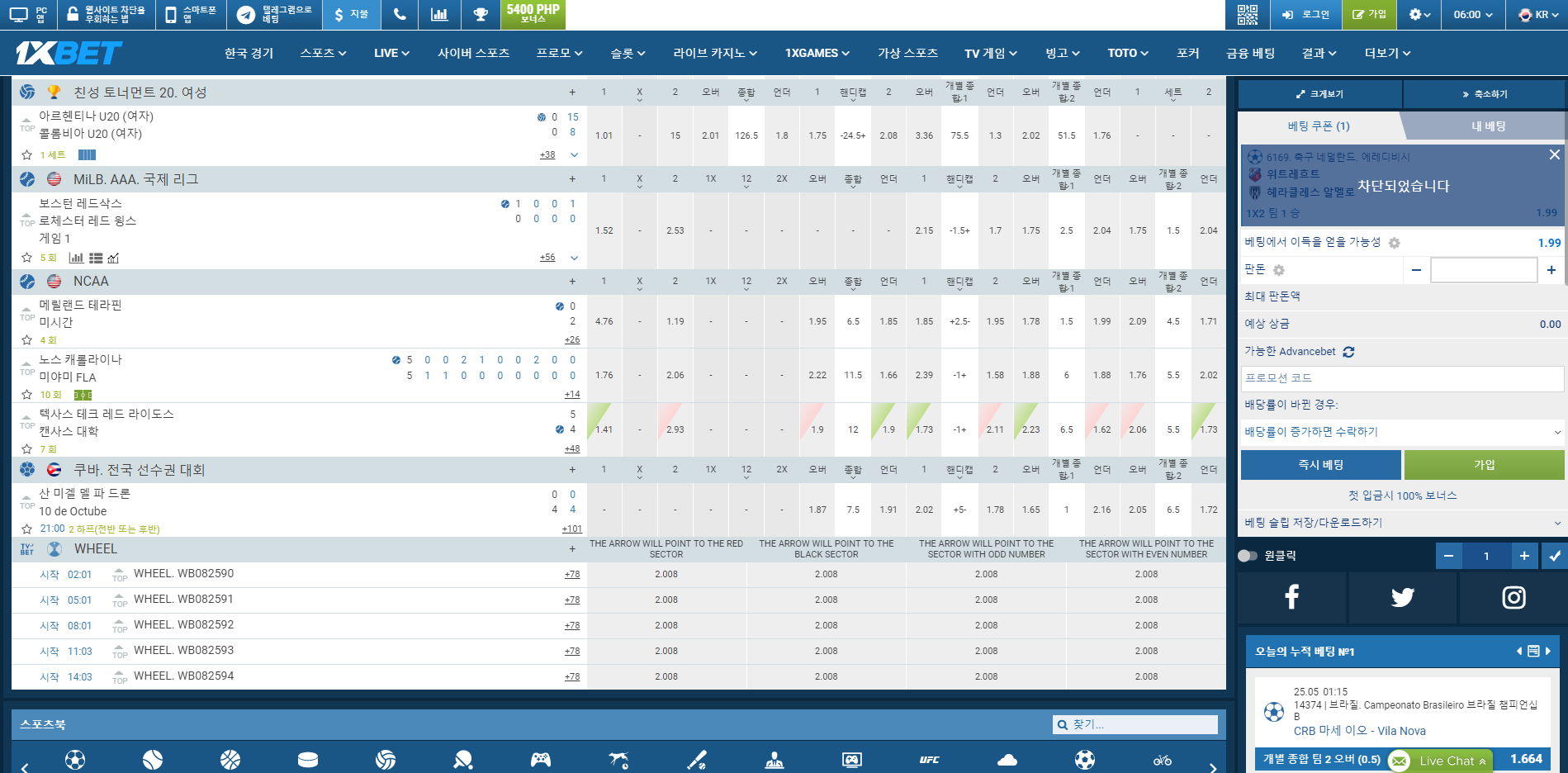Click the phone callback icon
This screenshot has height=773, width=1568.
point(400,14)
